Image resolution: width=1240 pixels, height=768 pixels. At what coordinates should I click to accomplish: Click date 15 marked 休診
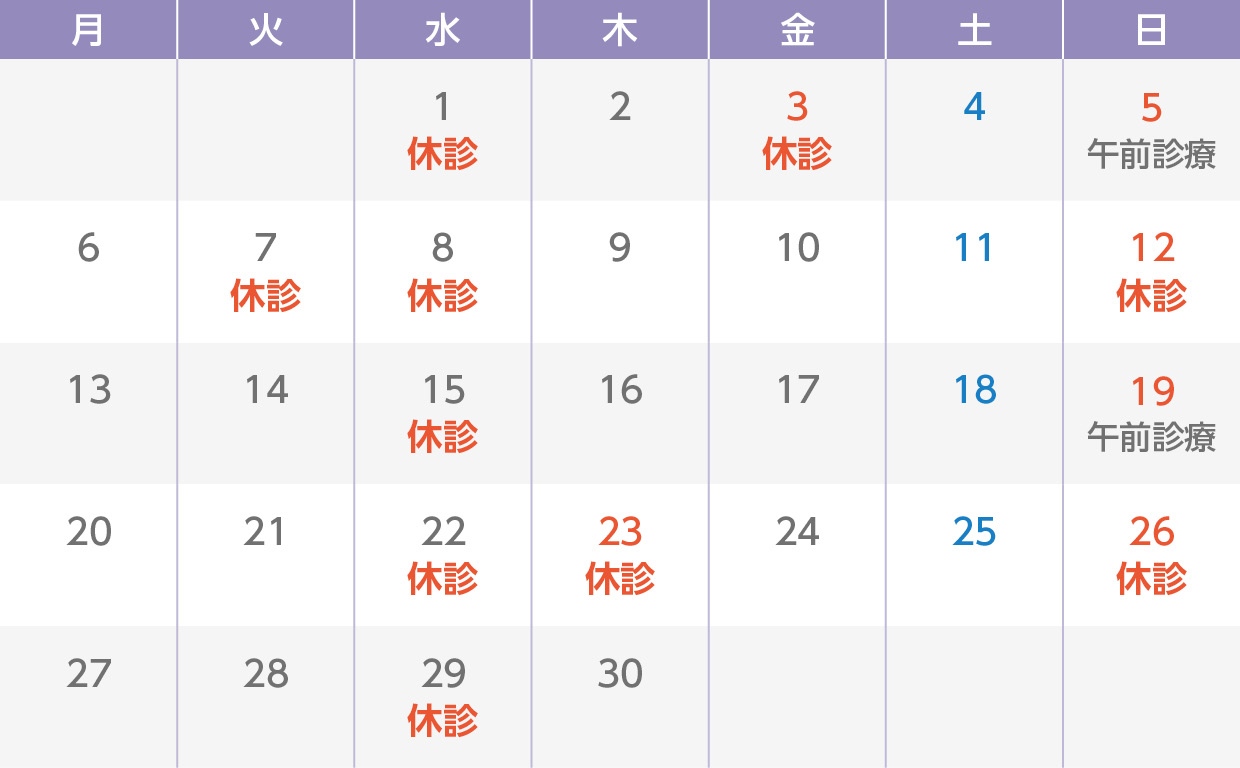(x=443, y=414)
